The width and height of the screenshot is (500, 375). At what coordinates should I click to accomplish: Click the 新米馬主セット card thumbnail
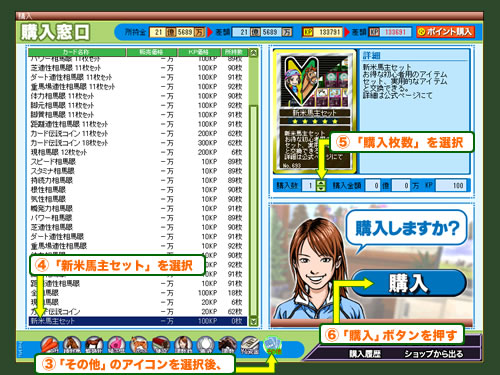click(x=315, y=112)
